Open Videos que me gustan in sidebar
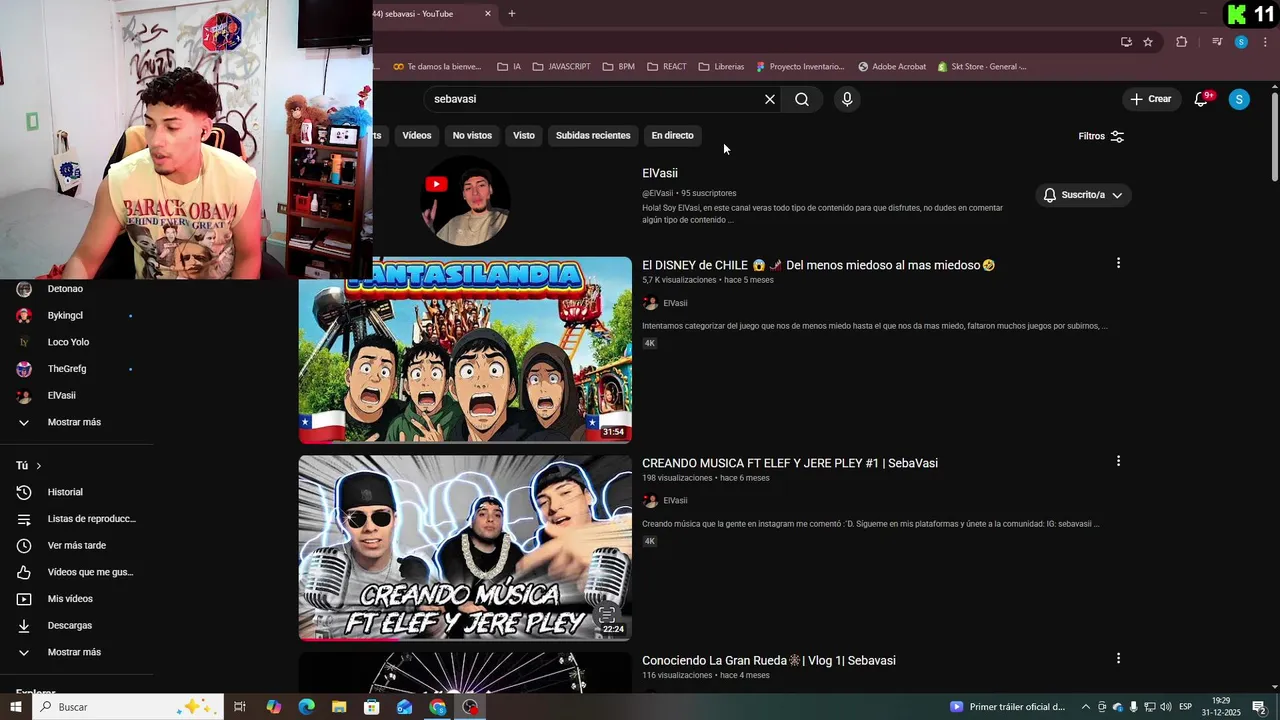1280x720 pixels. pos(77,572)
